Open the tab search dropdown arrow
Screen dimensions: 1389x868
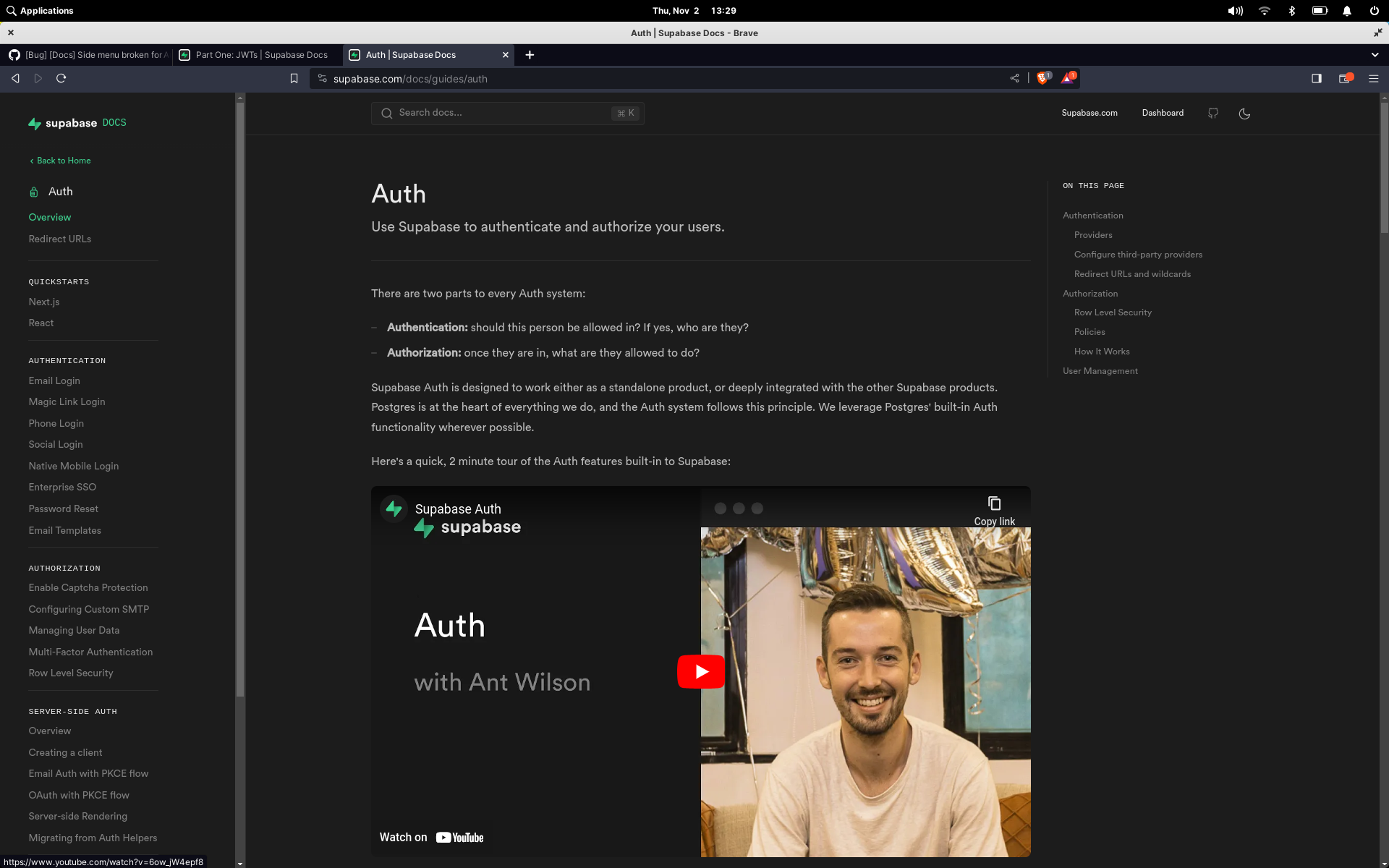tap(1374, 54)
